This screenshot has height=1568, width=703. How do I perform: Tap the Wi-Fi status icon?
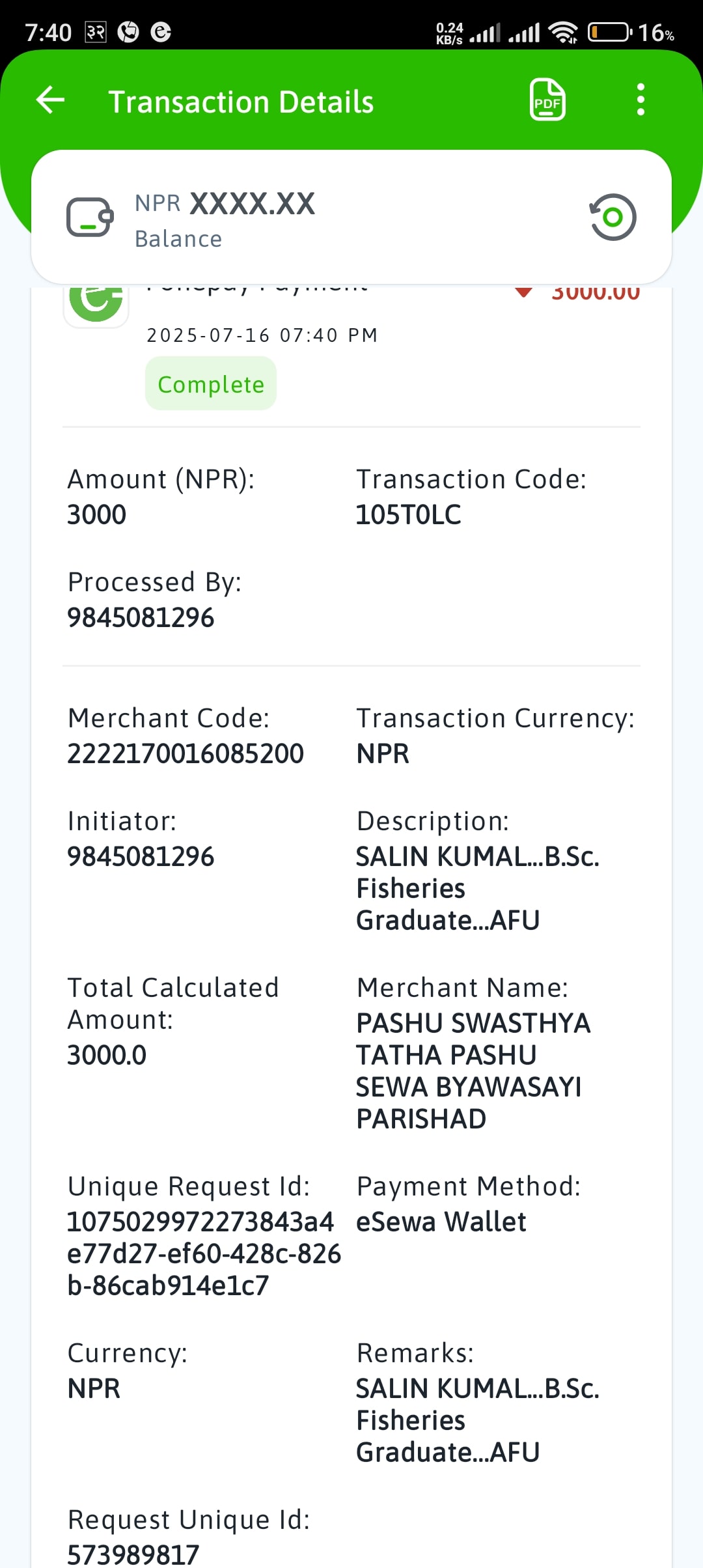tap(563, 32)
